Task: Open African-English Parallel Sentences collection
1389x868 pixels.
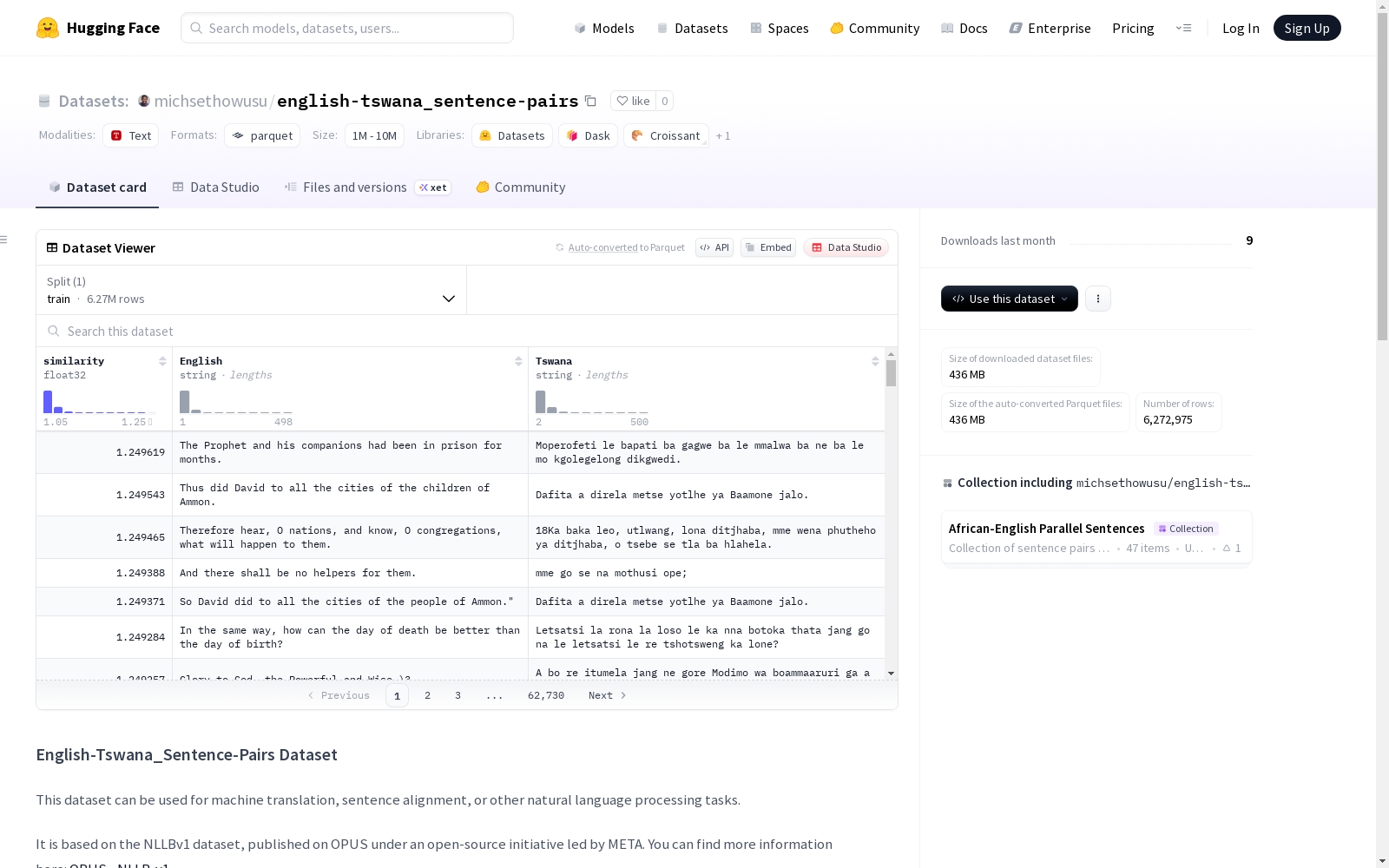Action: pos(1096,537)
